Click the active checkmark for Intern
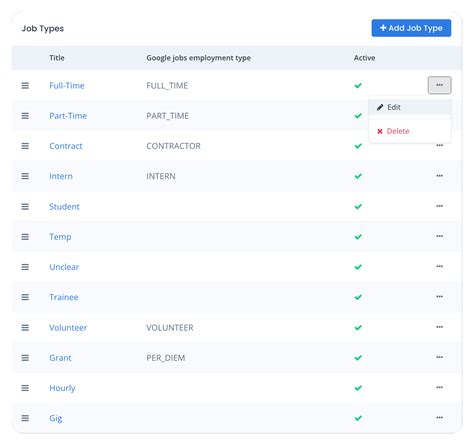The image size is (474, 445). coord(358,176)
